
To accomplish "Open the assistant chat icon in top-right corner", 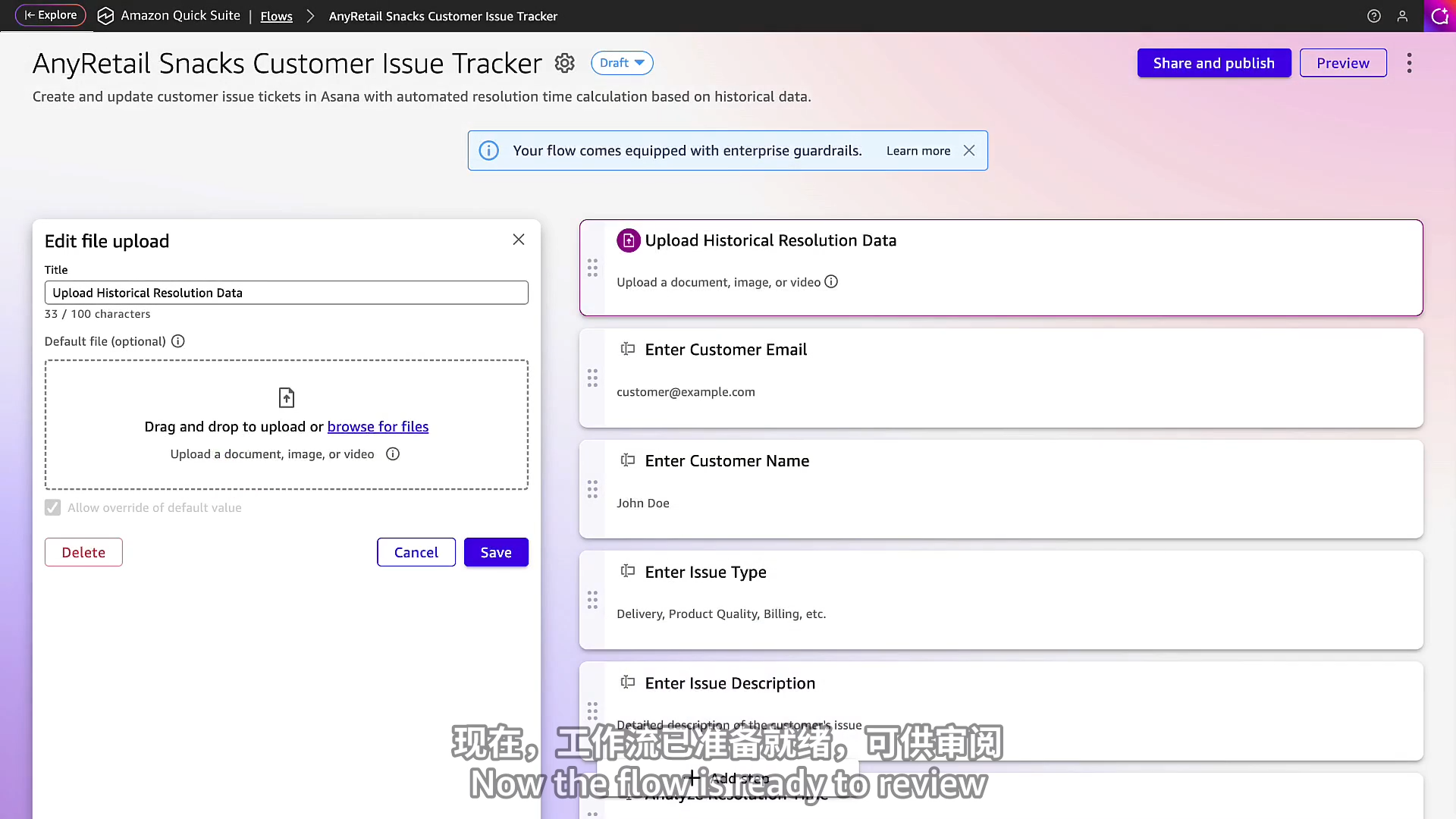I will pos(1439,16).
